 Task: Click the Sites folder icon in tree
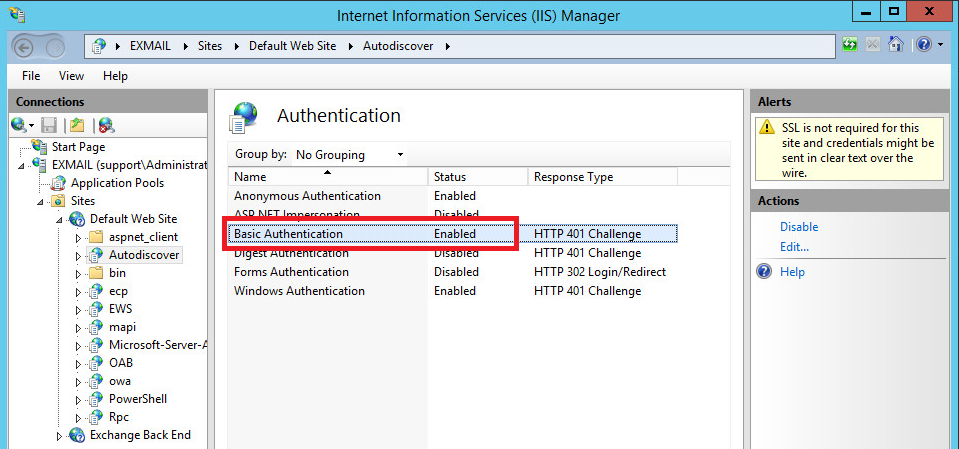click(59, 201)
